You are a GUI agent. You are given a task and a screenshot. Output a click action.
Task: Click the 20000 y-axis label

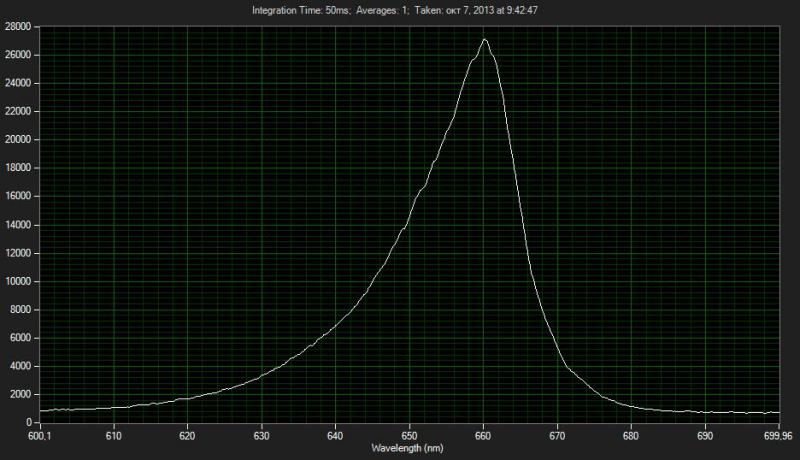click(19, 141)
